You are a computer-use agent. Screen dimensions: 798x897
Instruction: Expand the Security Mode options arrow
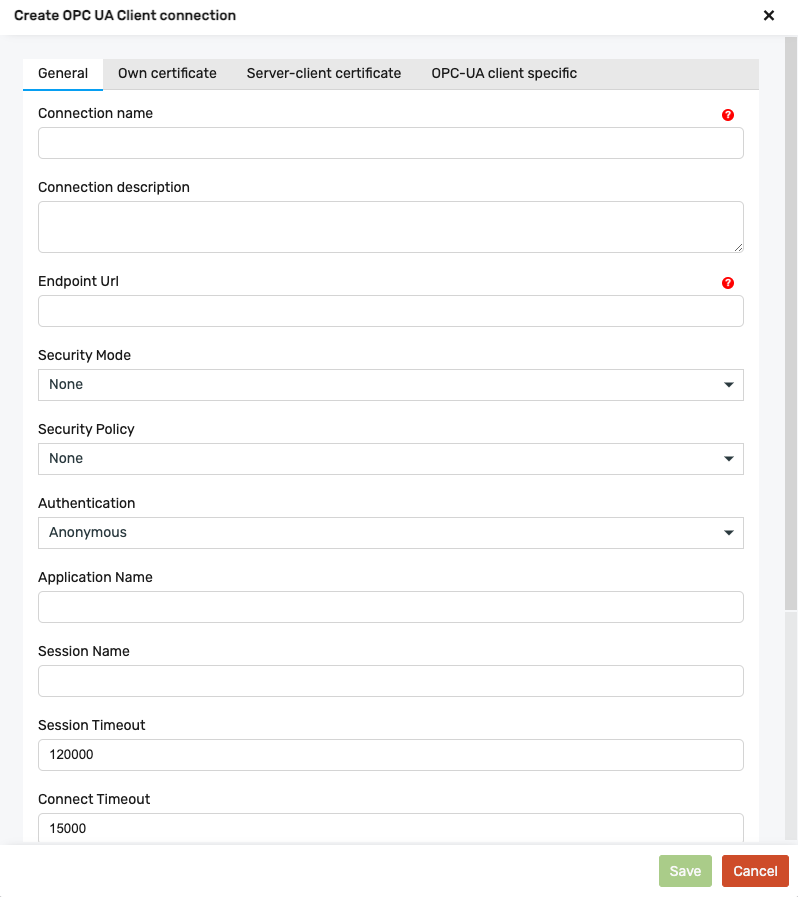[x=729, y=385]
